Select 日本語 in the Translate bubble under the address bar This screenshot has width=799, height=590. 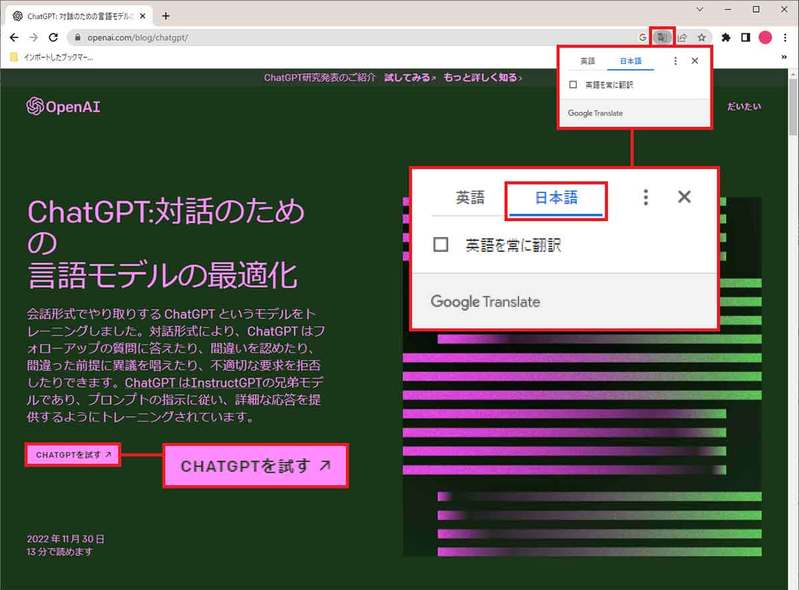pyautogui.click(x=630, y=61)
